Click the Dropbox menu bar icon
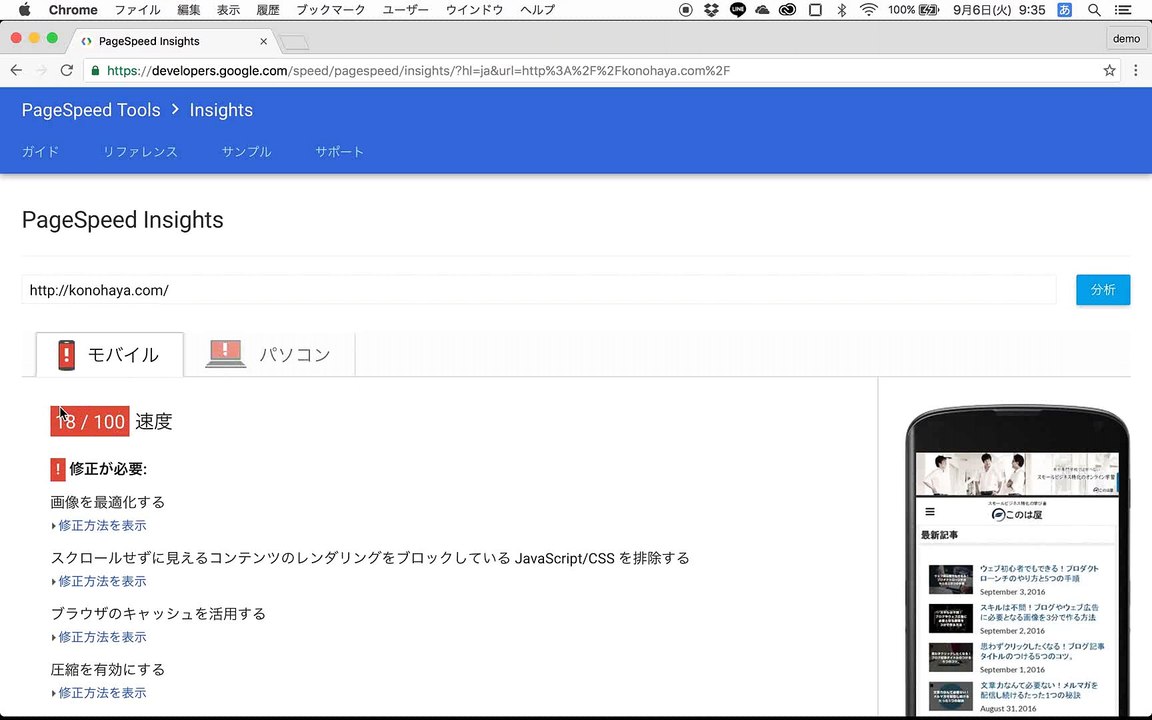Screen dimensions: 1152x720 click(x=711, y=10)
